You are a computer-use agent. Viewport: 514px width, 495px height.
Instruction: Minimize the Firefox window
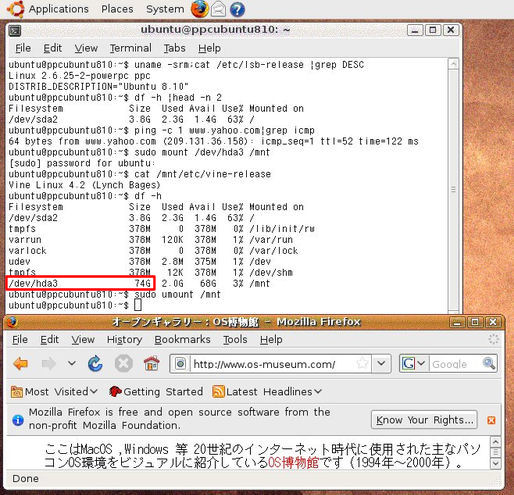pos(457,322)
